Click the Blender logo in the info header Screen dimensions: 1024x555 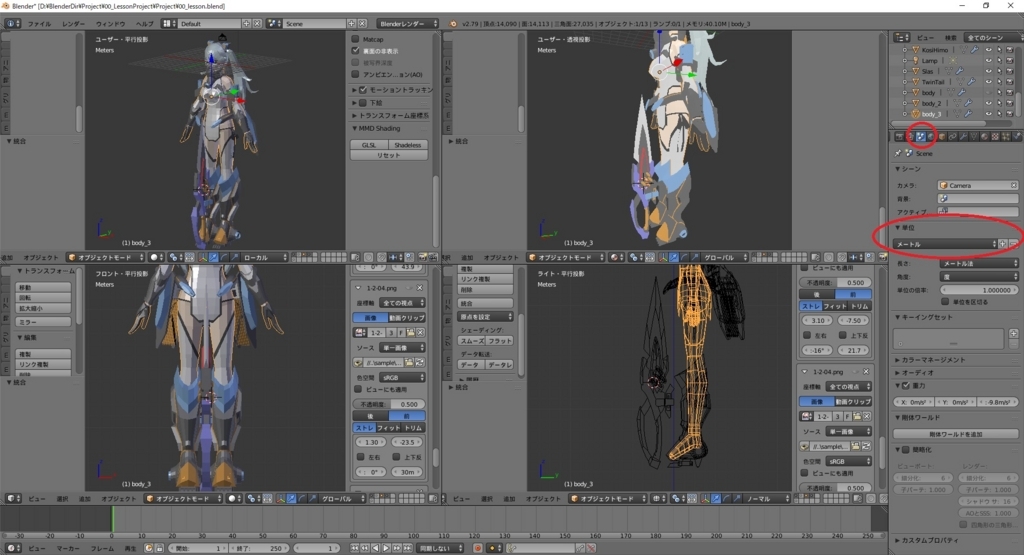pos(453,24)
